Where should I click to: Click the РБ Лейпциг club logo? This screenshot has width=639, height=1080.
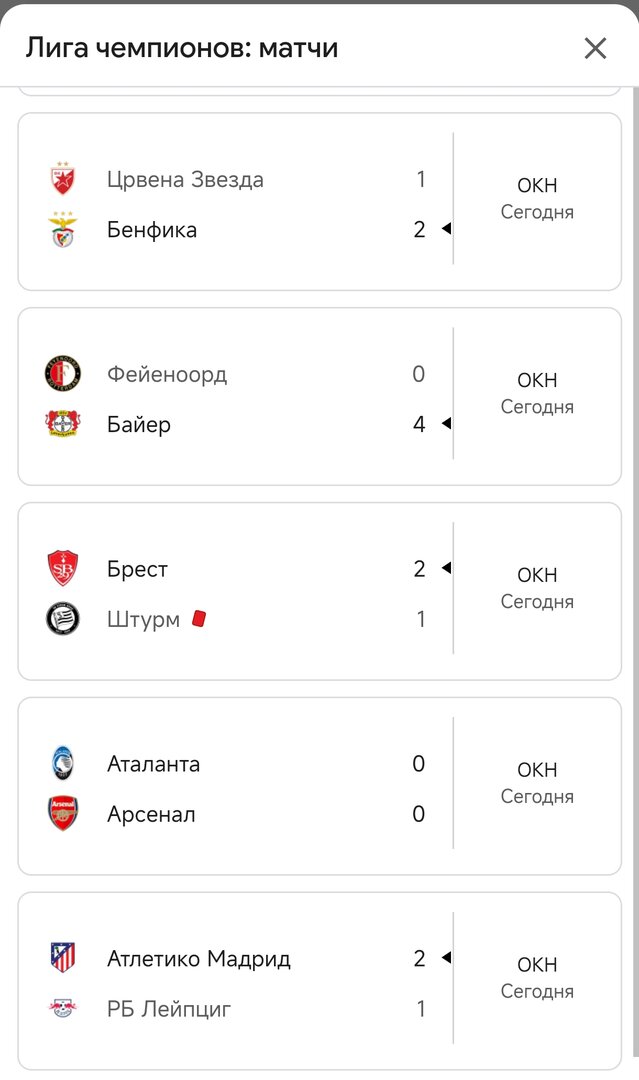coord(63,1009)
